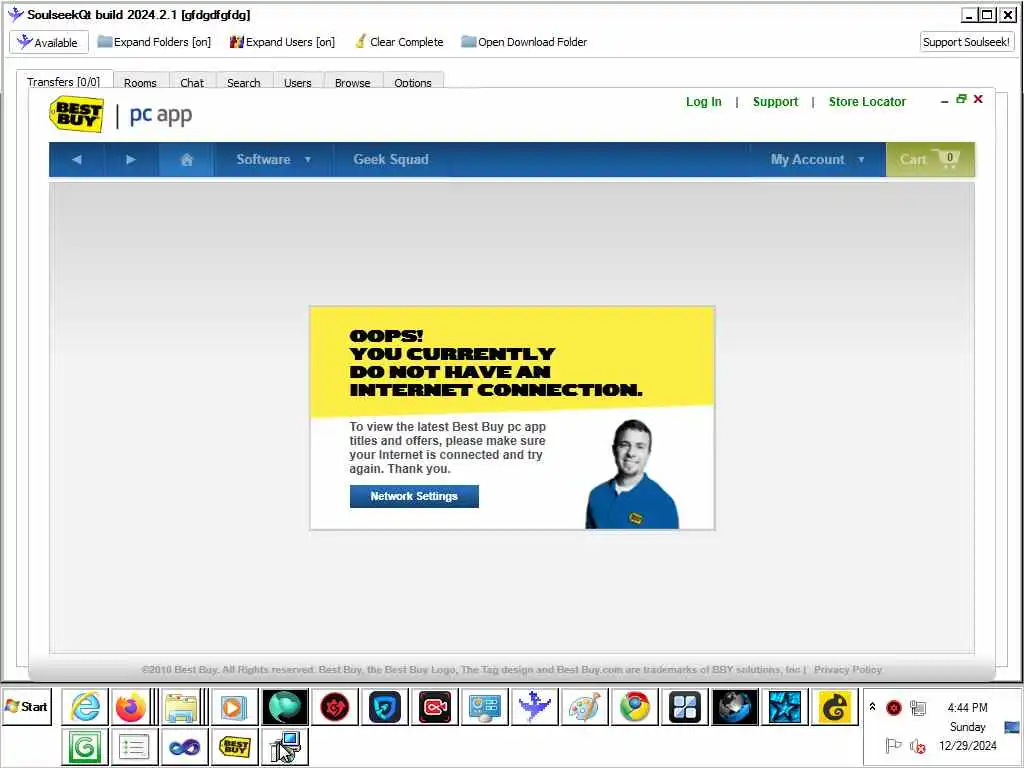Open Windows Explorer folder icon in taskbar

tap(181, 707)
